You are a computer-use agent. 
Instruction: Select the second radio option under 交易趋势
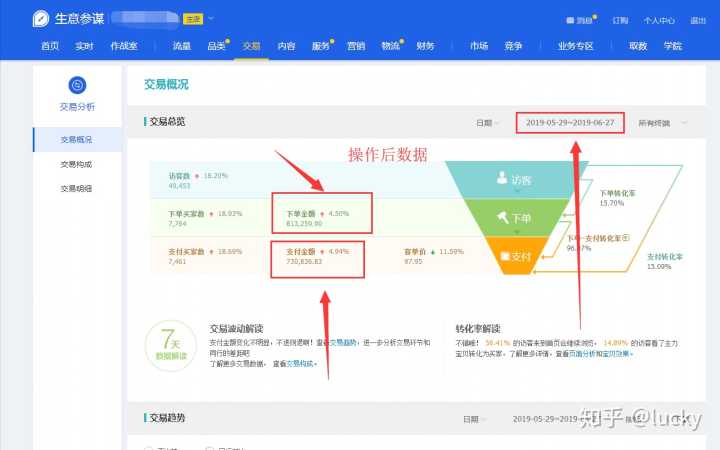(x=210, y=448)
